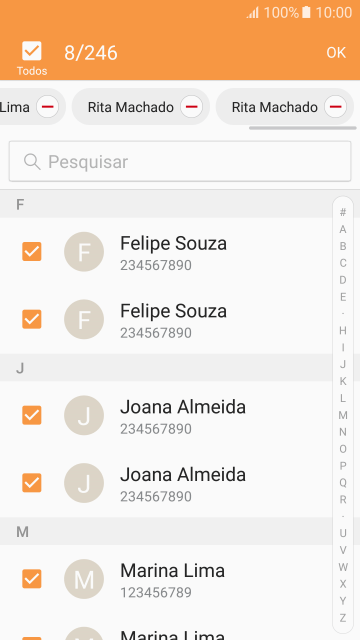Open Marina Lima avatar circle

coord(84,579)
